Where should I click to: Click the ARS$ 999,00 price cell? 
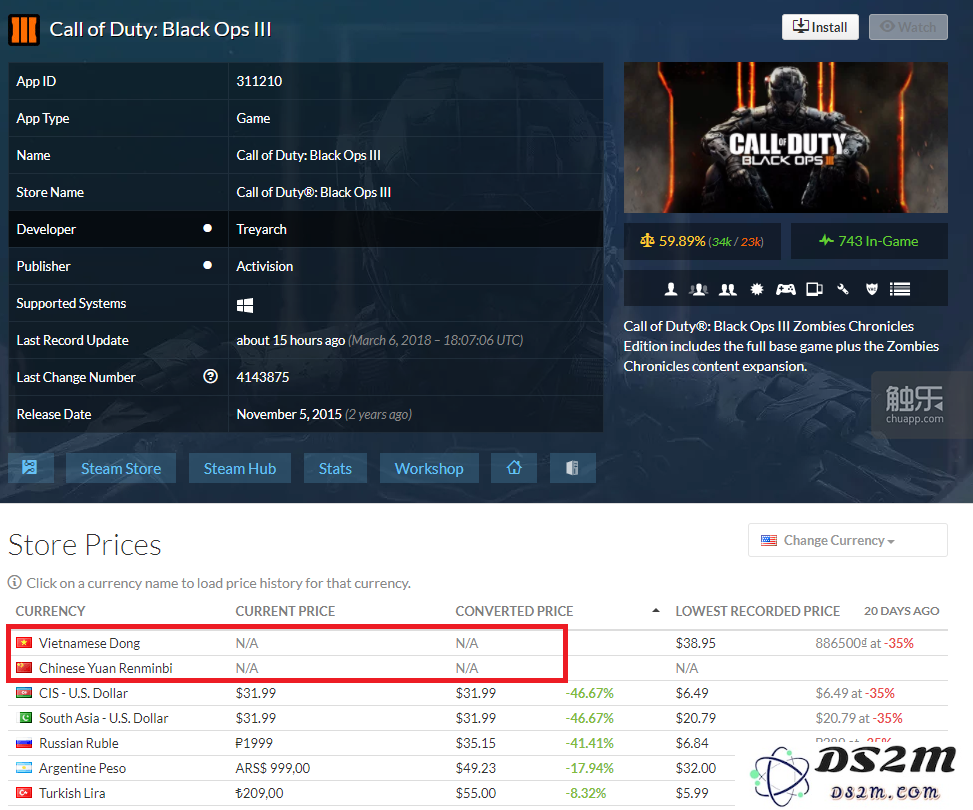(x=272, y=768)
